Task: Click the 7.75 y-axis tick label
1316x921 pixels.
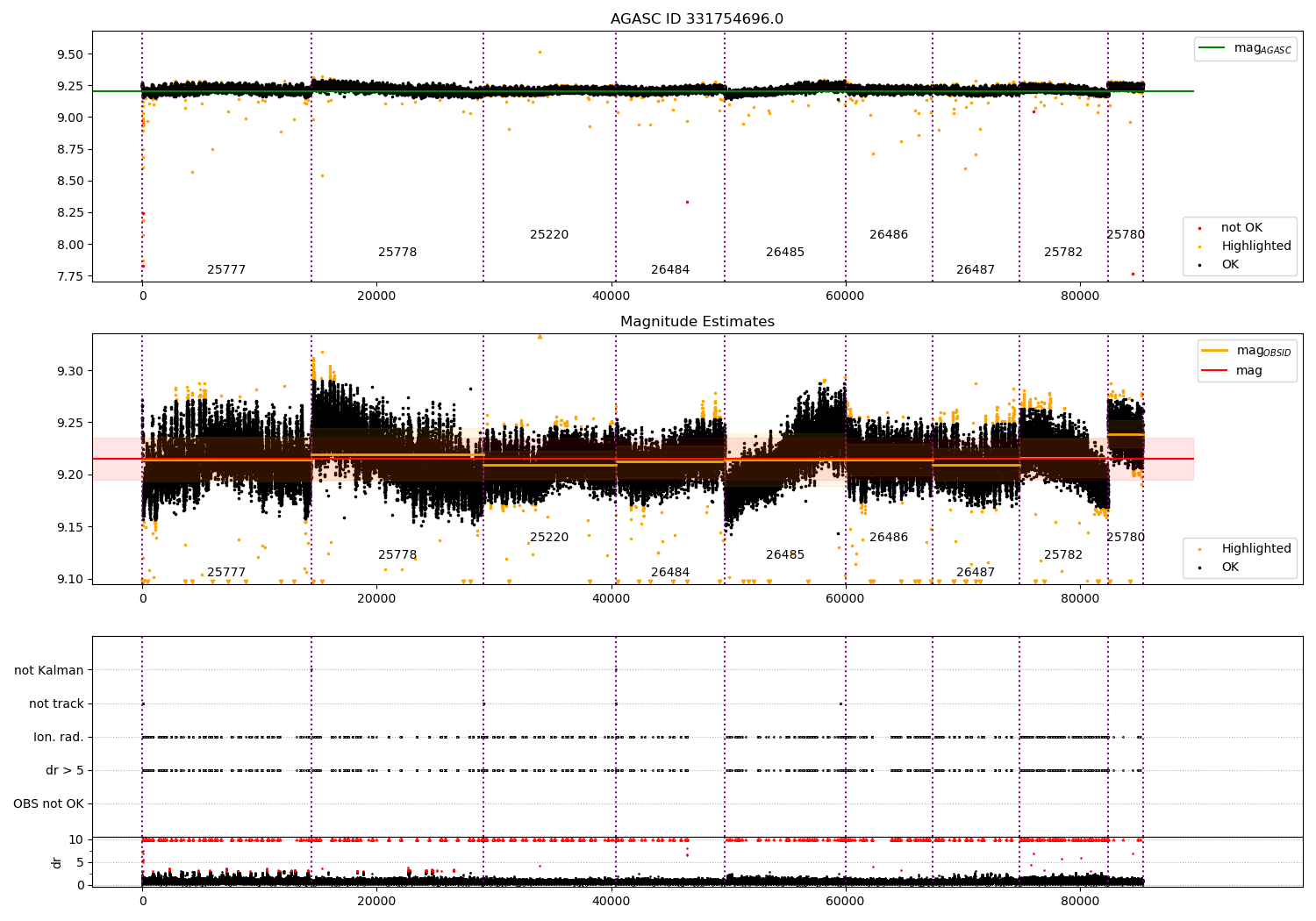Action: click(x=69, y=277)
